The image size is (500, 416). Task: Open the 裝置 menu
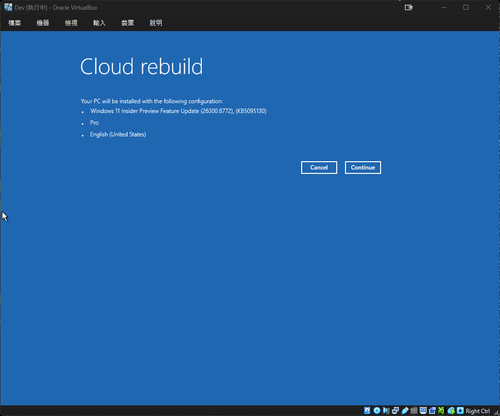(x=128, y=23)
